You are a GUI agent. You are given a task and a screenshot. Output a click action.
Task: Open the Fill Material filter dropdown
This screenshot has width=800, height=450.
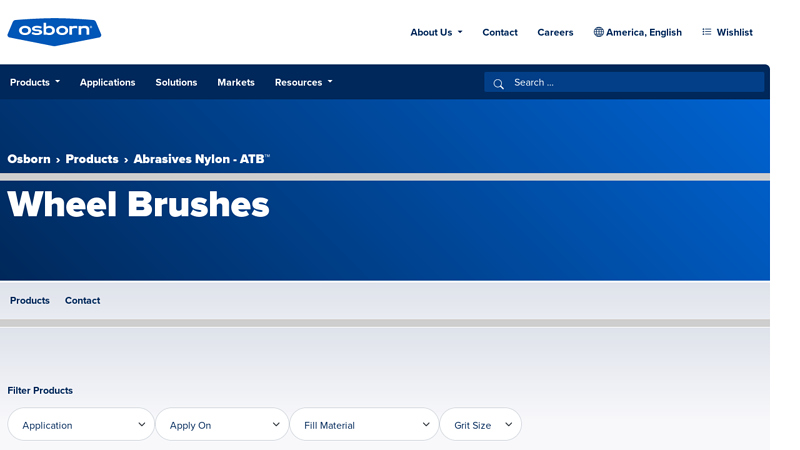(x=364, y=424)
